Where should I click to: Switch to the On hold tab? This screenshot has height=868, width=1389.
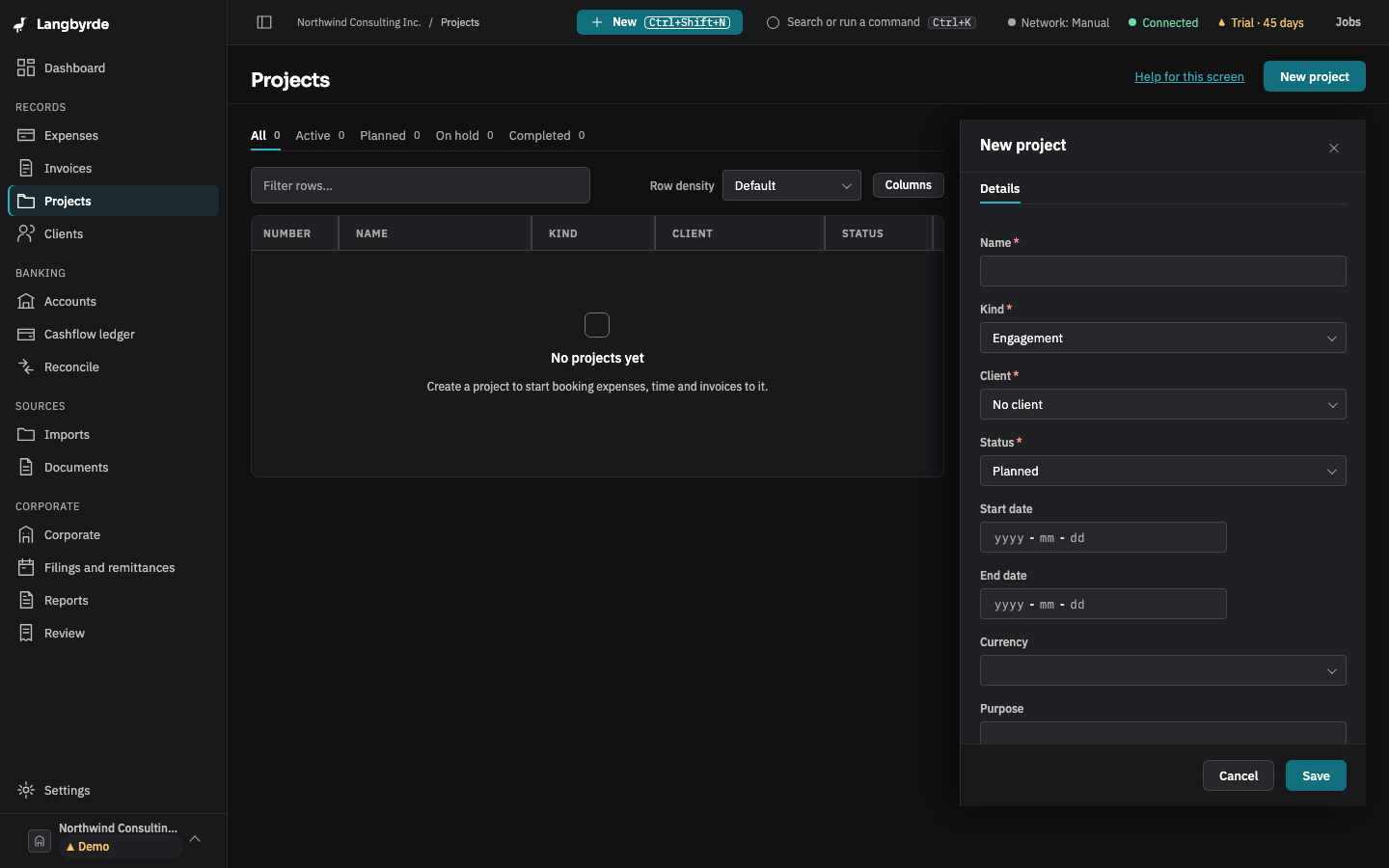coord(464,135)
